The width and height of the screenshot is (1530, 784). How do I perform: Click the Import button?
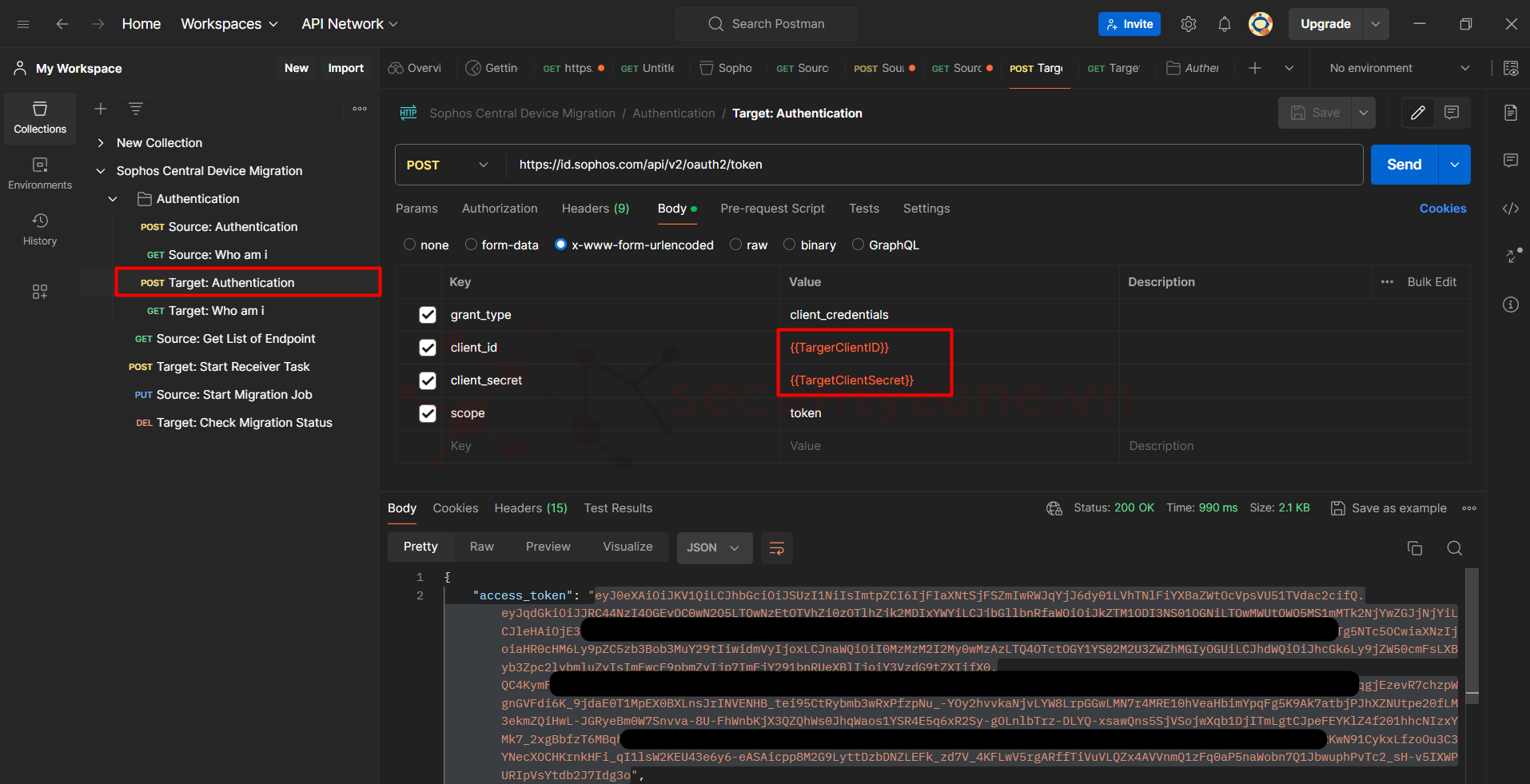(345, 68)
